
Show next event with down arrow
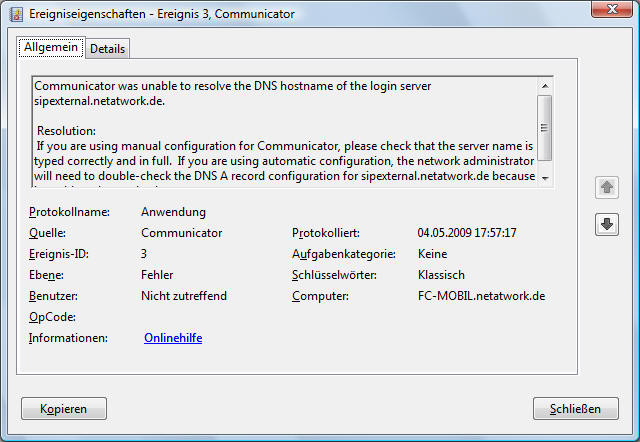click(x=607, y=224)
